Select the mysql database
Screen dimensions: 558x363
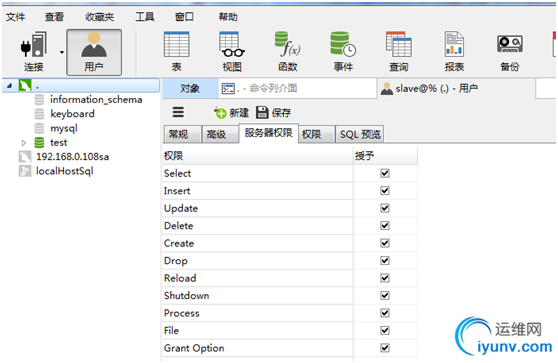64,128
